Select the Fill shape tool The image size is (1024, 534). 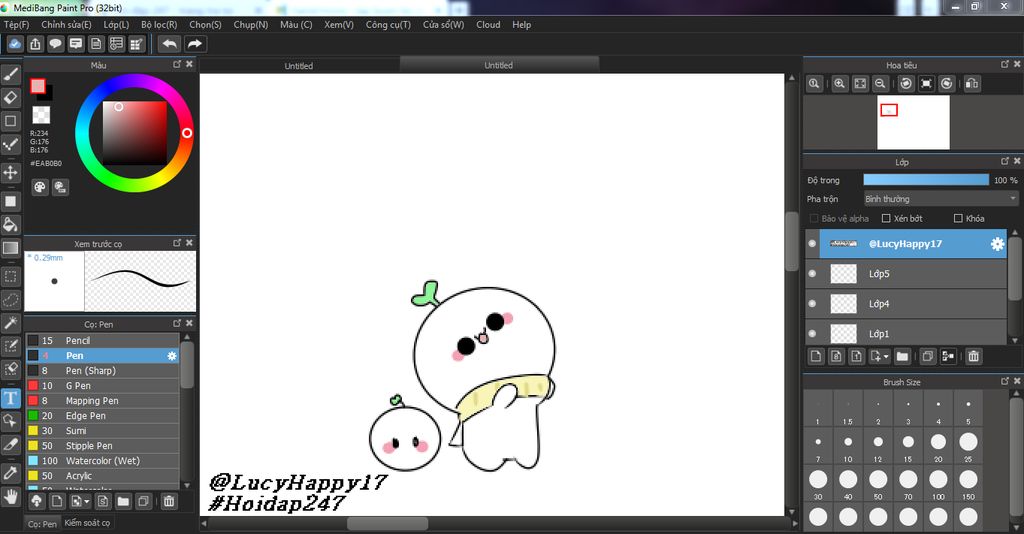click(10, 201)
